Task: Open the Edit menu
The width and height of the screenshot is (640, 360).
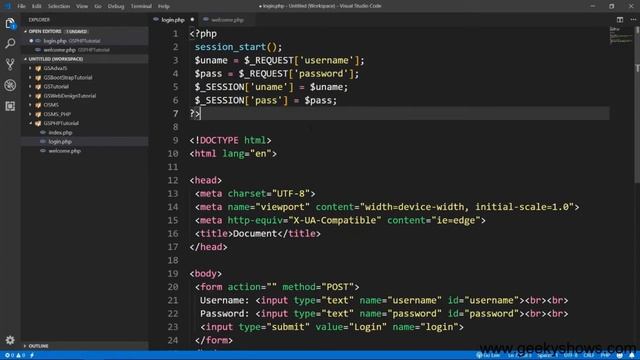Action: [37, 6]
